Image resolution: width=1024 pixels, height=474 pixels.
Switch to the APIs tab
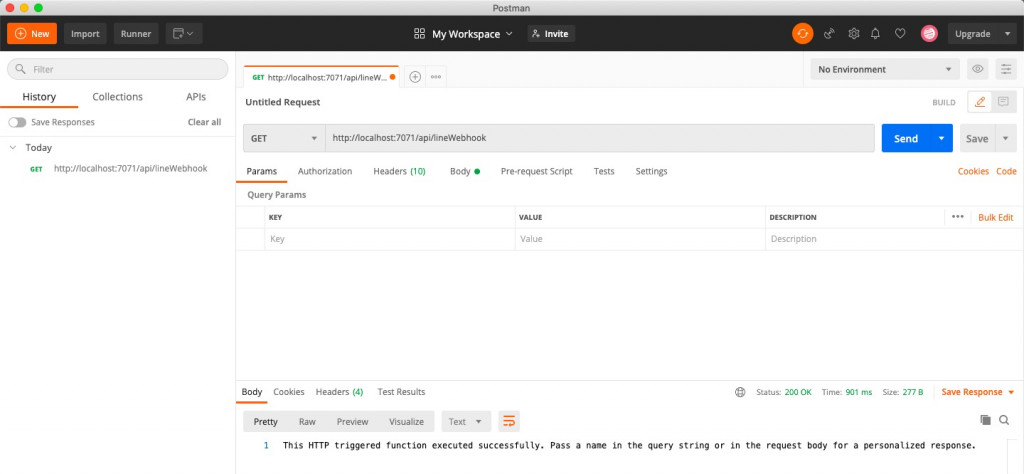click(196, 97)
